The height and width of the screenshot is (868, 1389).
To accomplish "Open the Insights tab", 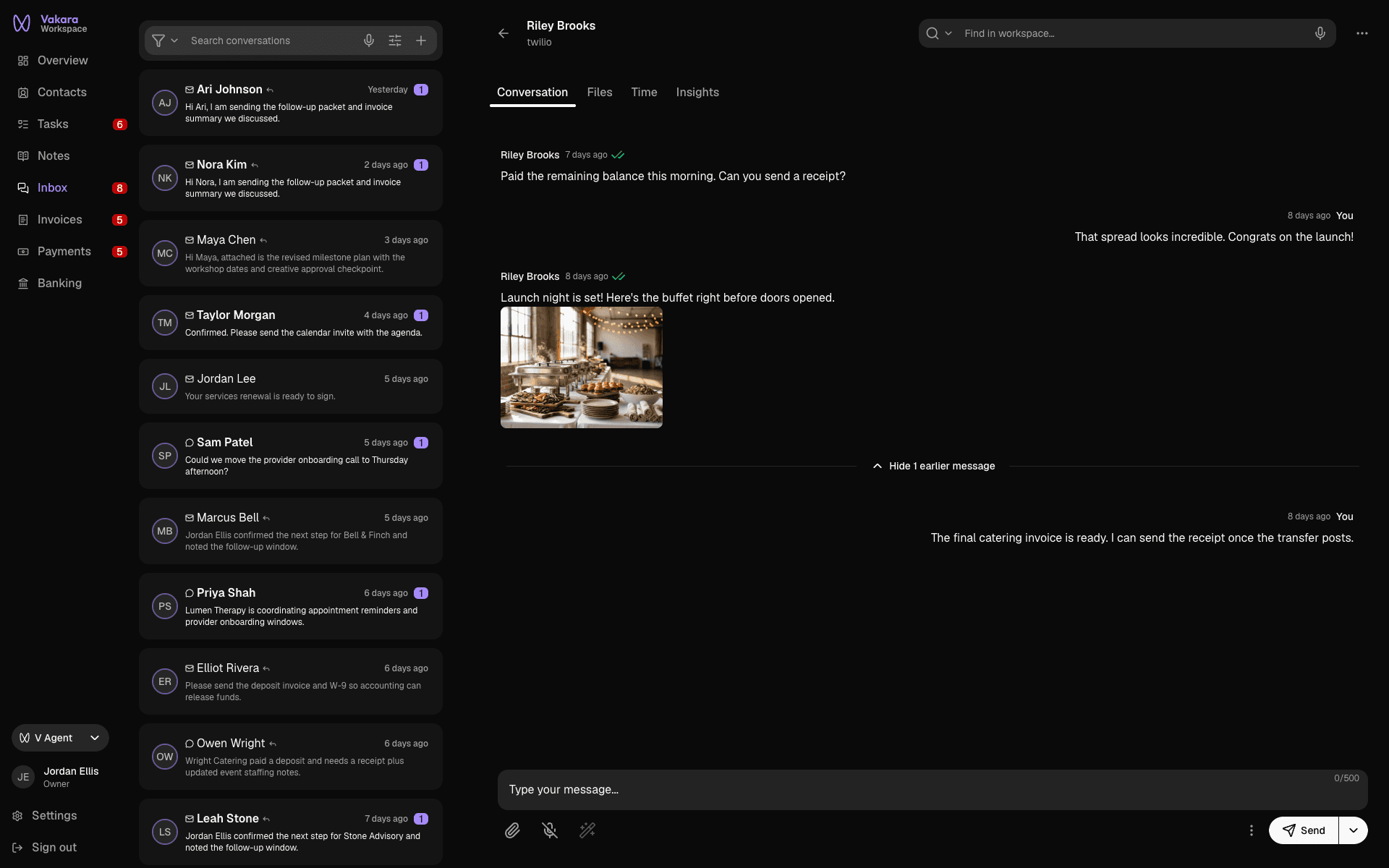I will pyautogui.click(x=697, y=93).
